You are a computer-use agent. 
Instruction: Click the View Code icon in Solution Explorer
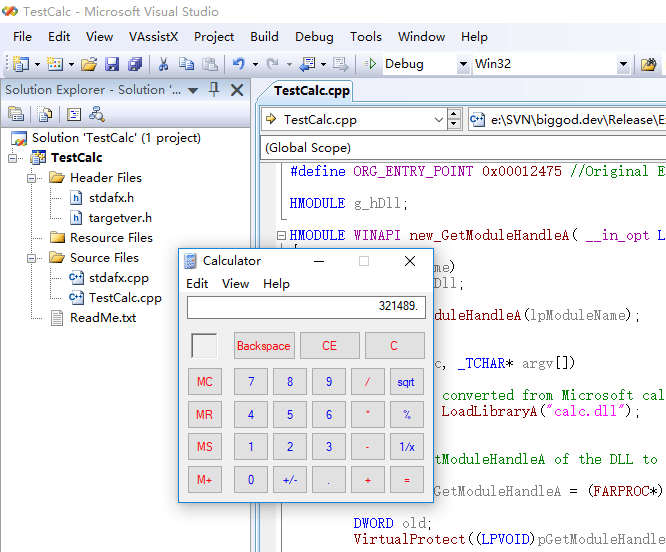click(74, 114)
